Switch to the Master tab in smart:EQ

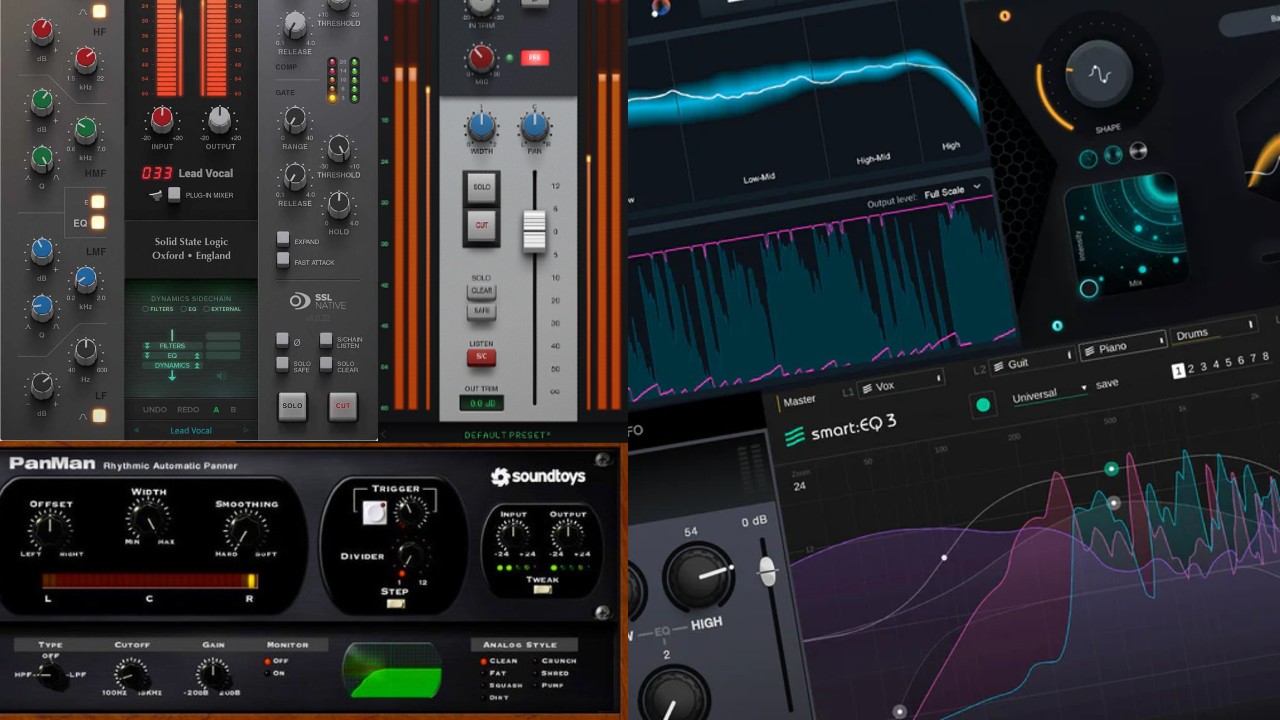pos(799,402)
